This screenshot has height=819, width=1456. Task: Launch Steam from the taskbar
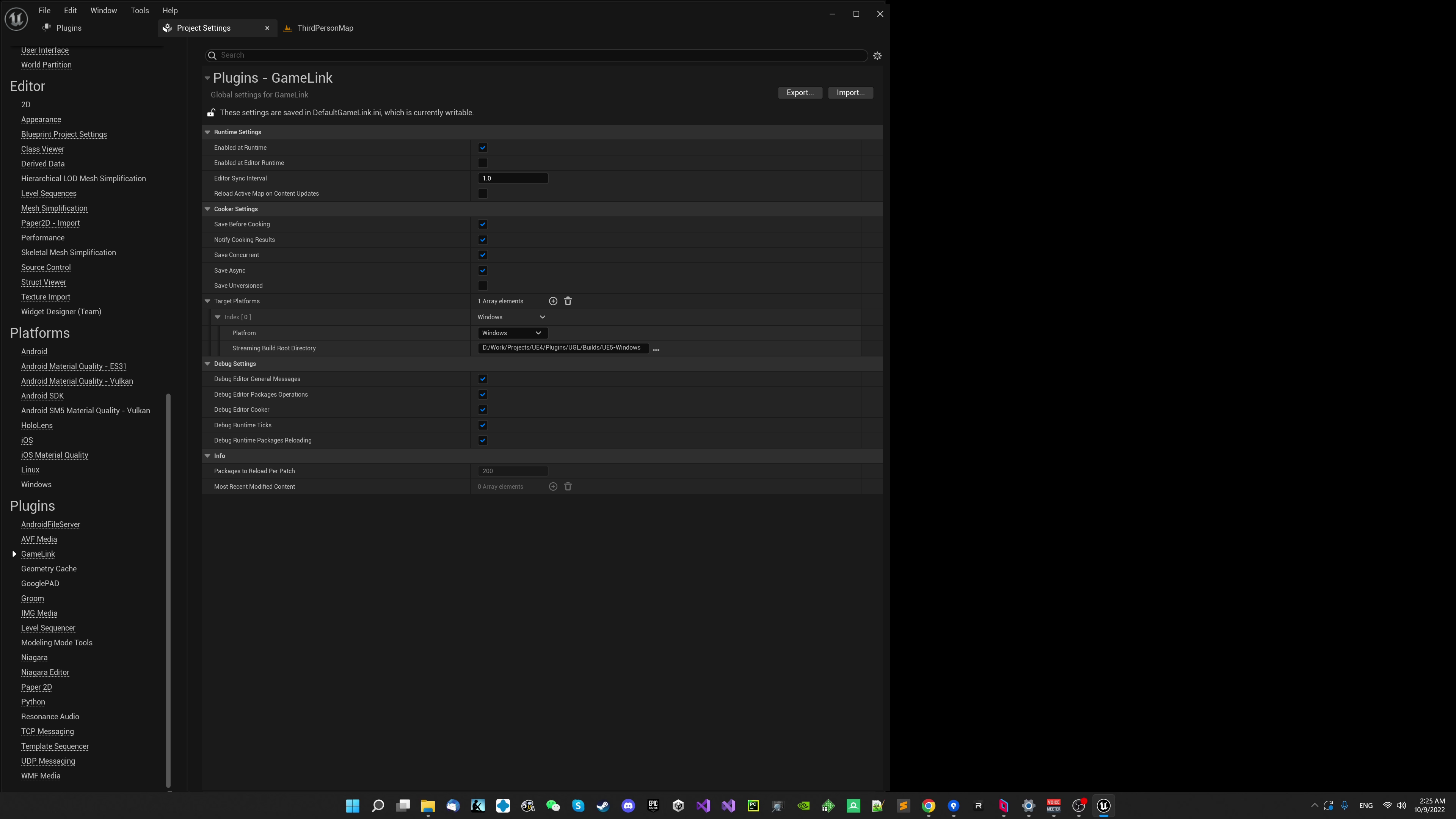tap(603, 805)
